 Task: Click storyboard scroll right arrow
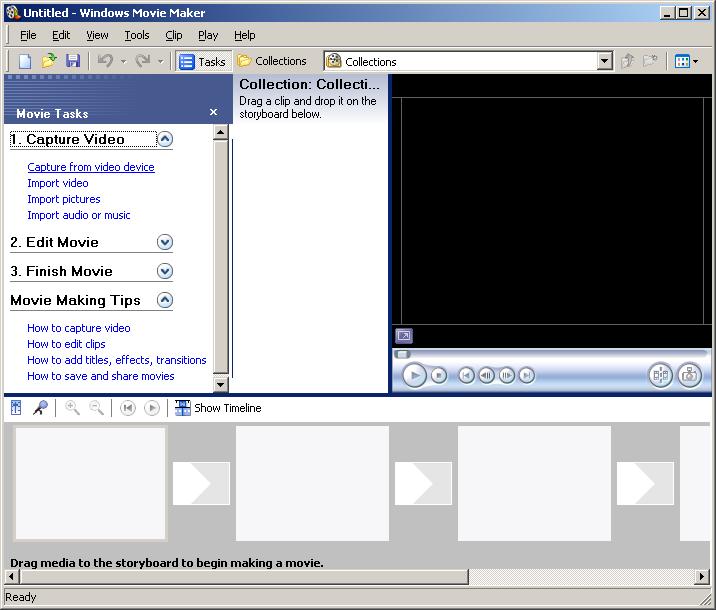point(701,577)
